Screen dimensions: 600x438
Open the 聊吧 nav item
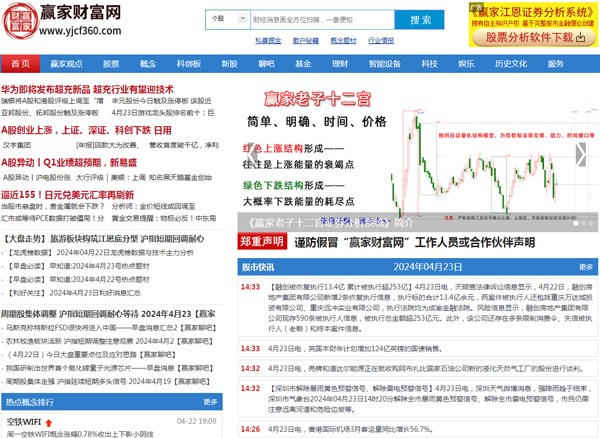point(266,64)
